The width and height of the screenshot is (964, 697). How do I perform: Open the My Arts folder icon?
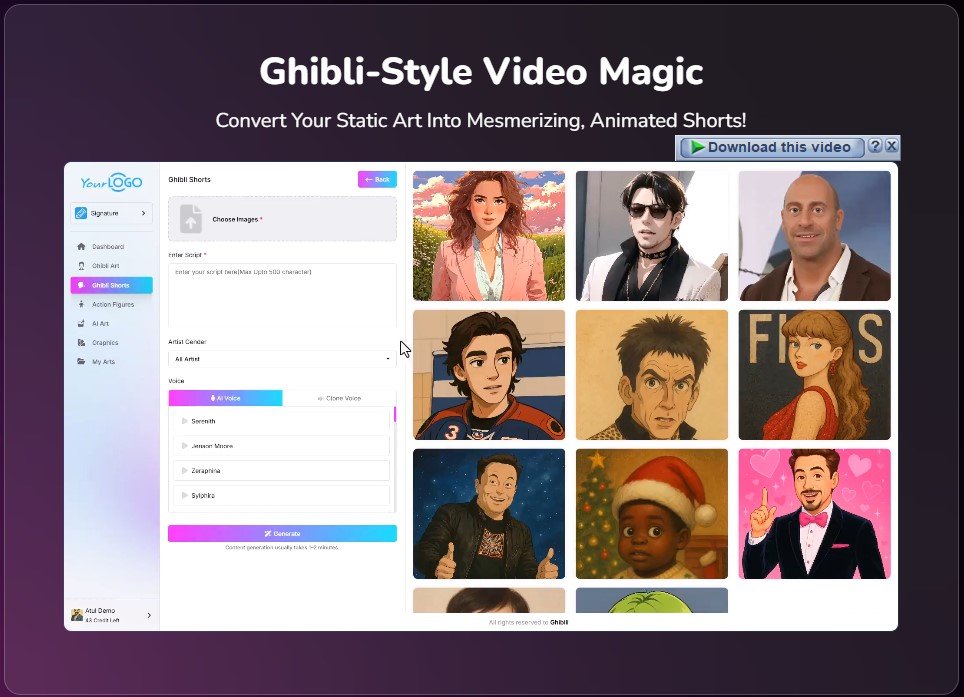[81, 362]
